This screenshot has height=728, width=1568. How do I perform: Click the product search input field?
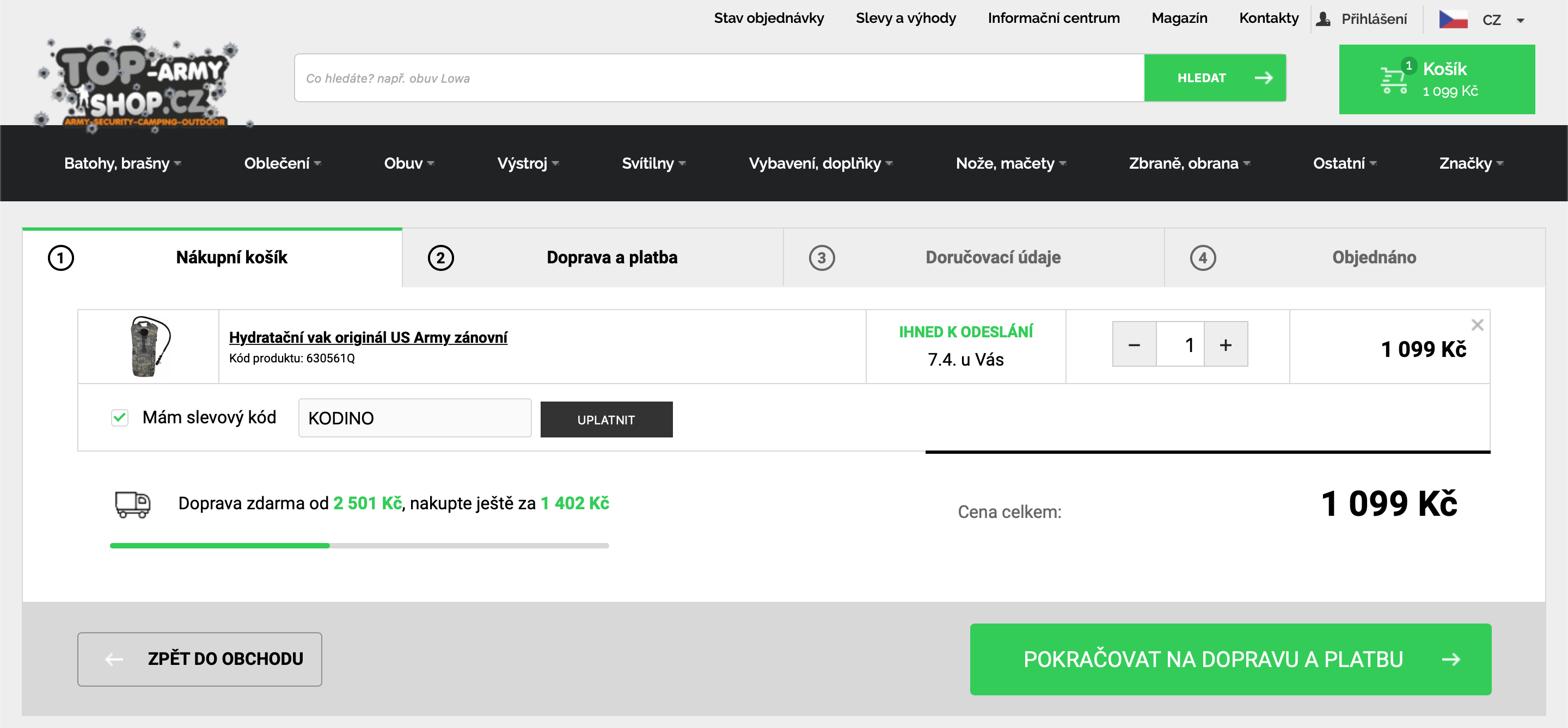718,78
